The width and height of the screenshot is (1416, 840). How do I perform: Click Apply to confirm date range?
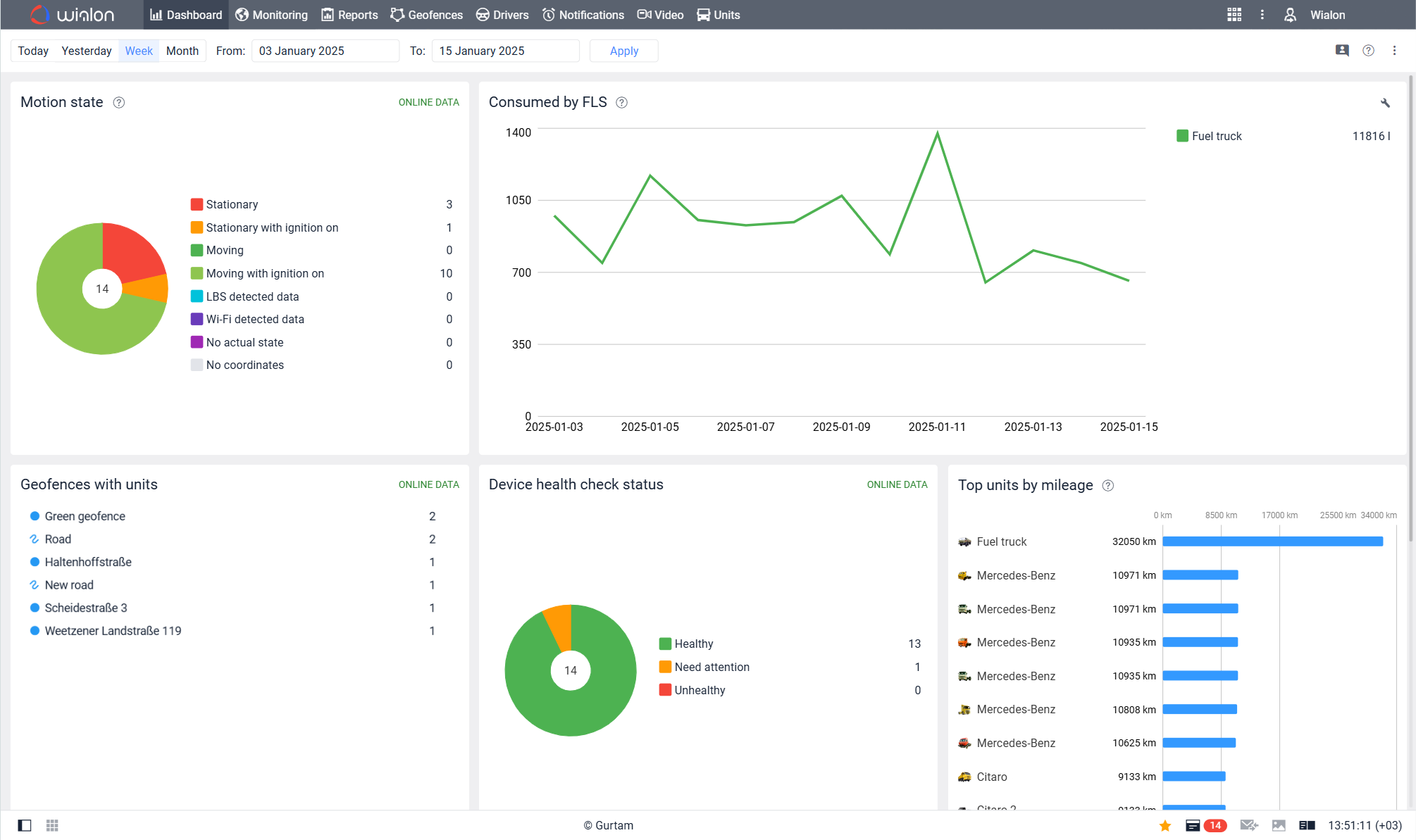(623, 51)
